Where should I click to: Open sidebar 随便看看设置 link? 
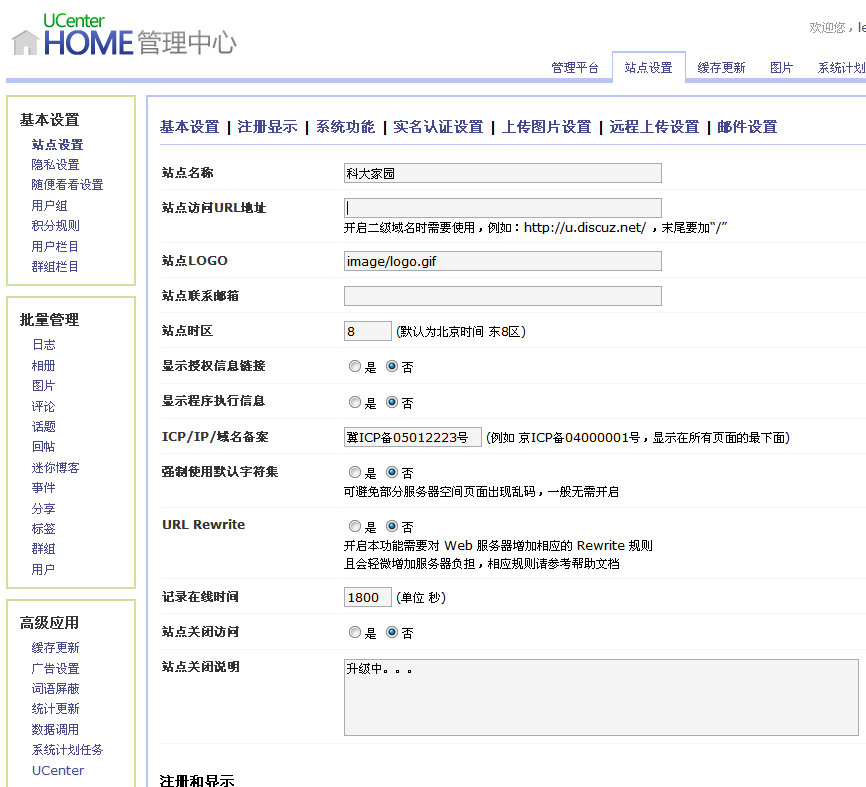click(x=67, y=184)
